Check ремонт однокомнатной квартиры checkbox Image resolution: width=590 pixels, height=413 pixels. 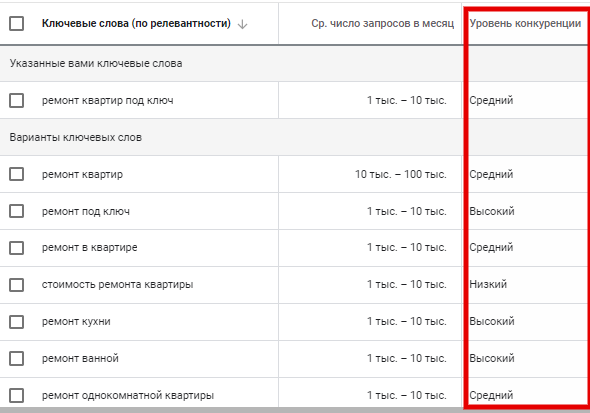(17, 395)
